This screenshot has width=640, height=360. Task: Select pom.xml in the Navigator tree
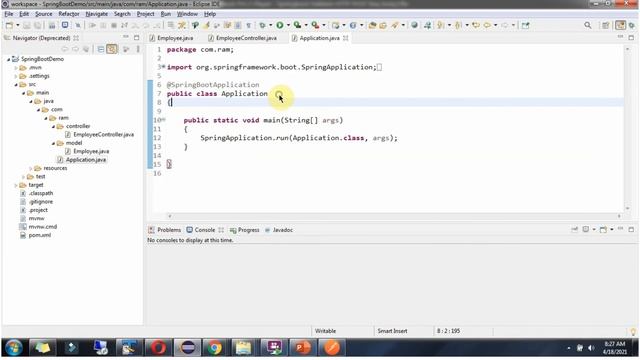40,235
